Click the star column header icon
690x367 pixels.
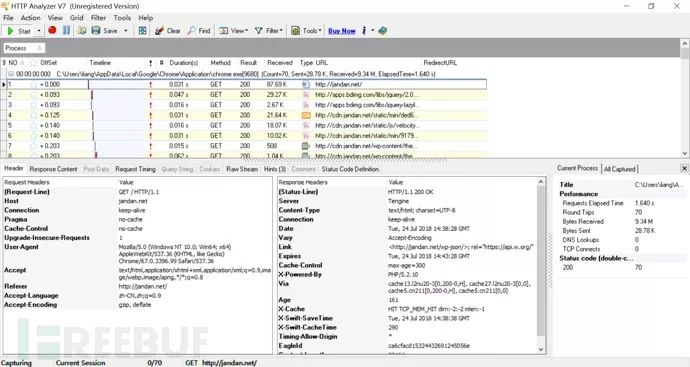coord(33,62)
